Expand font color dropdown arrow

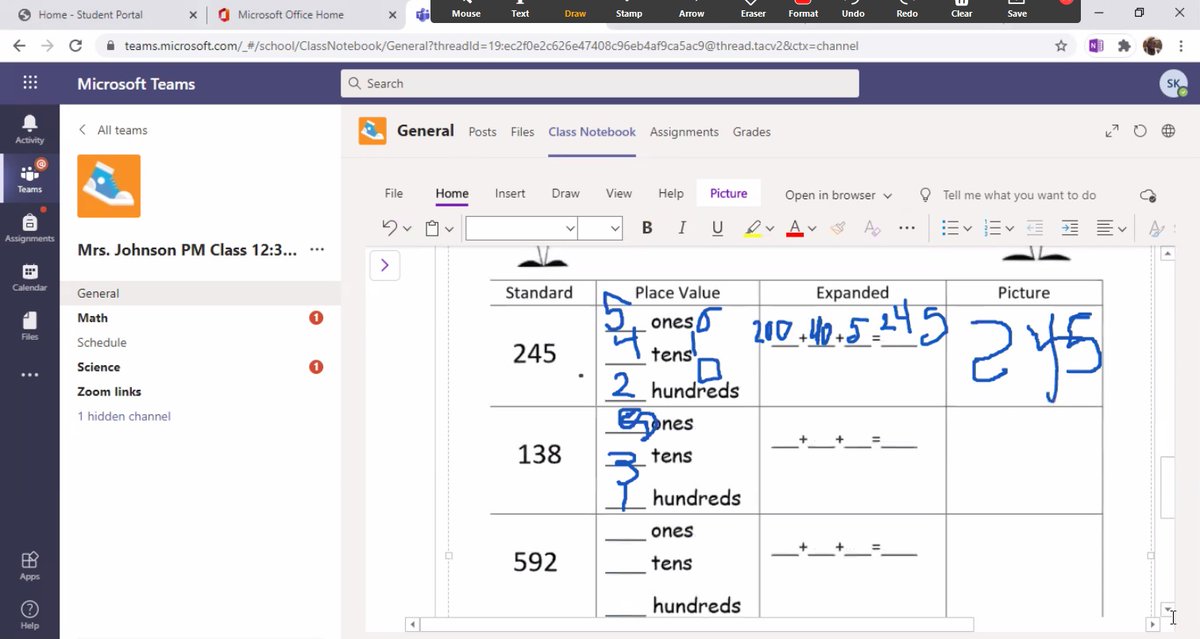point(812,229)
